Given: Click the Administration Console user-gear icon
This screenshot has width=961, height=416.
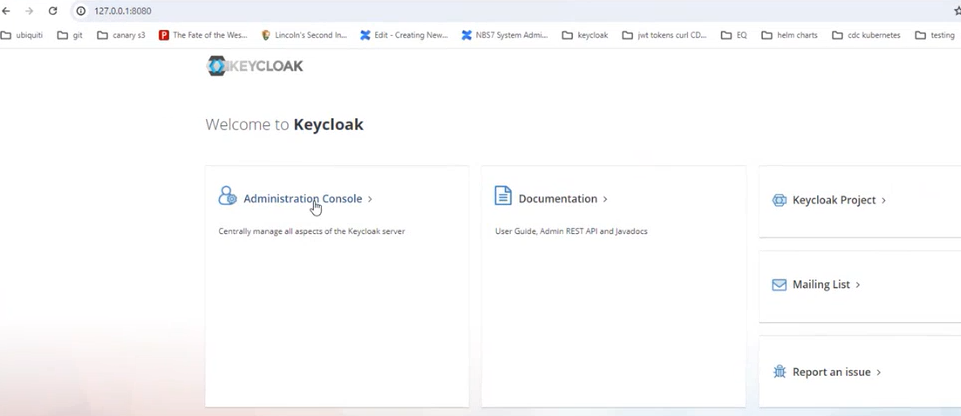Looking at the screenshot, I should 227,196.
